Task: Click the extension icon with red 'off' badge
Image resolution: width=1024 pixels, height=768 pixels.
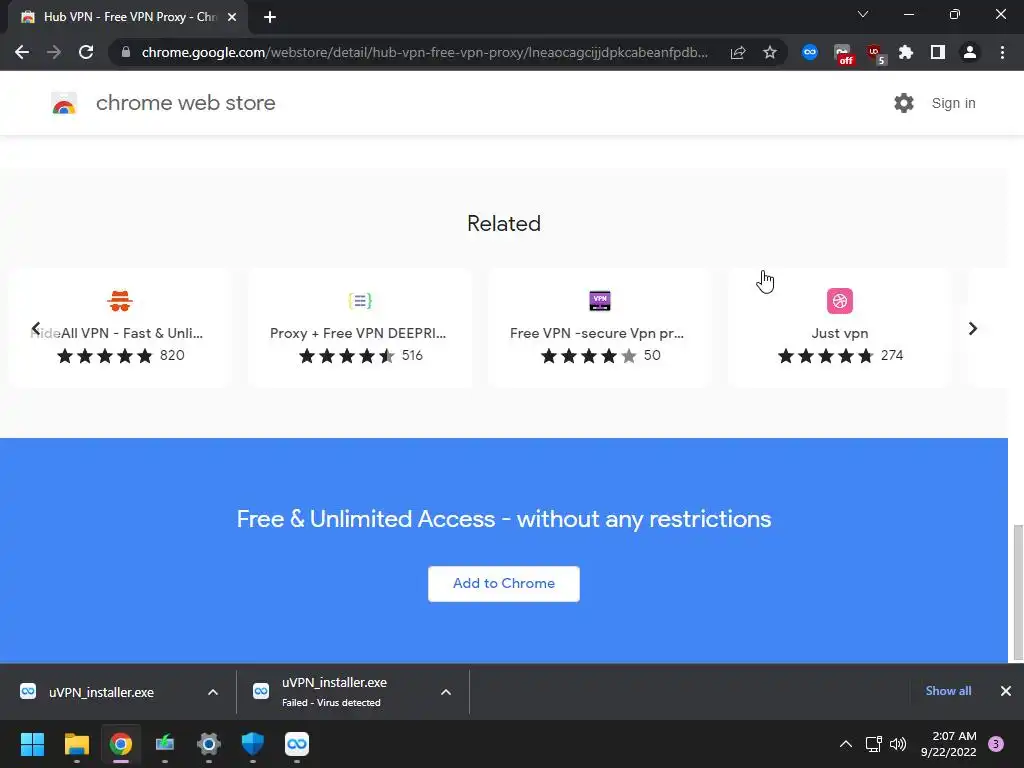Action: click(x=843, y=54)
